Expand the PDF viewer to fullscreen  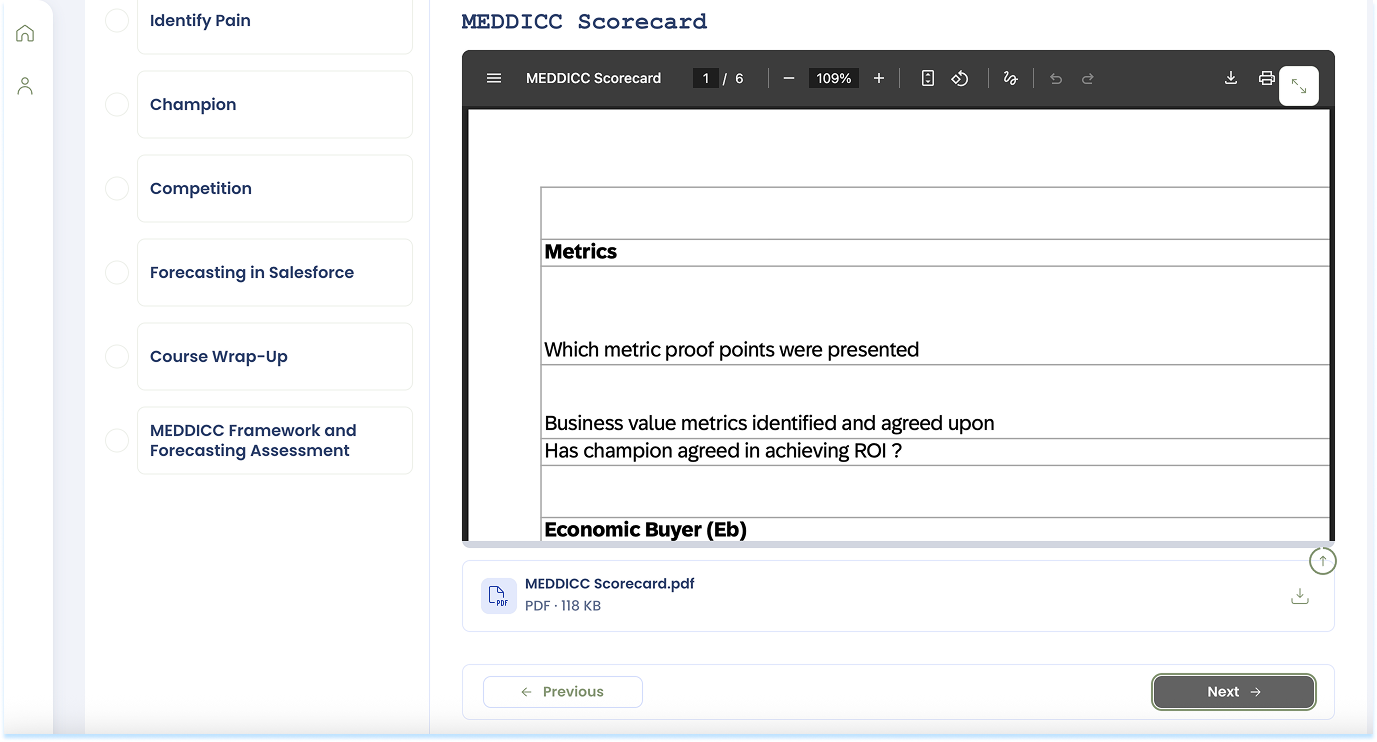(1299, 86)
